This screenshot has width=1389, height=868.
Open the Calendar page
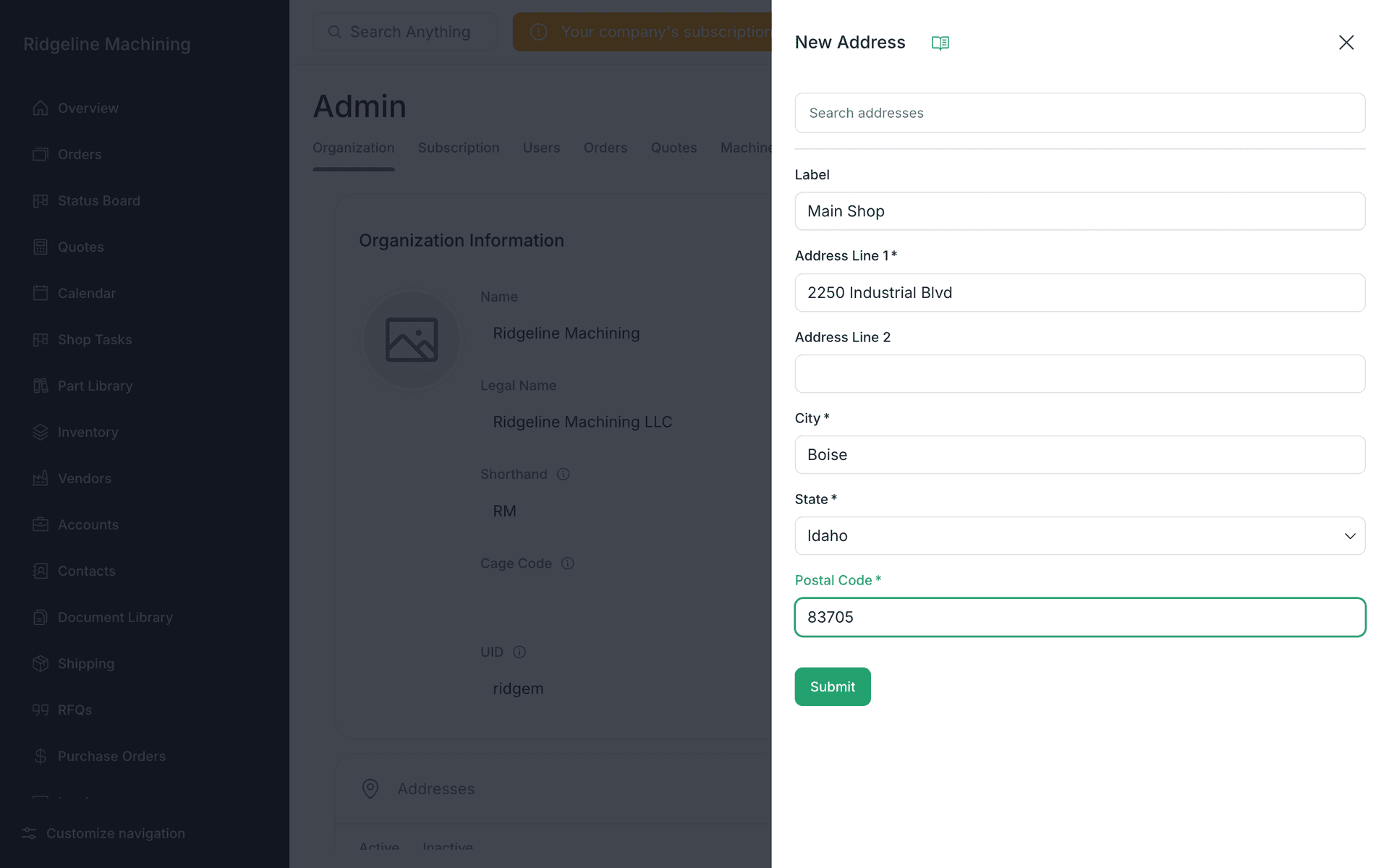click(74, 293)
